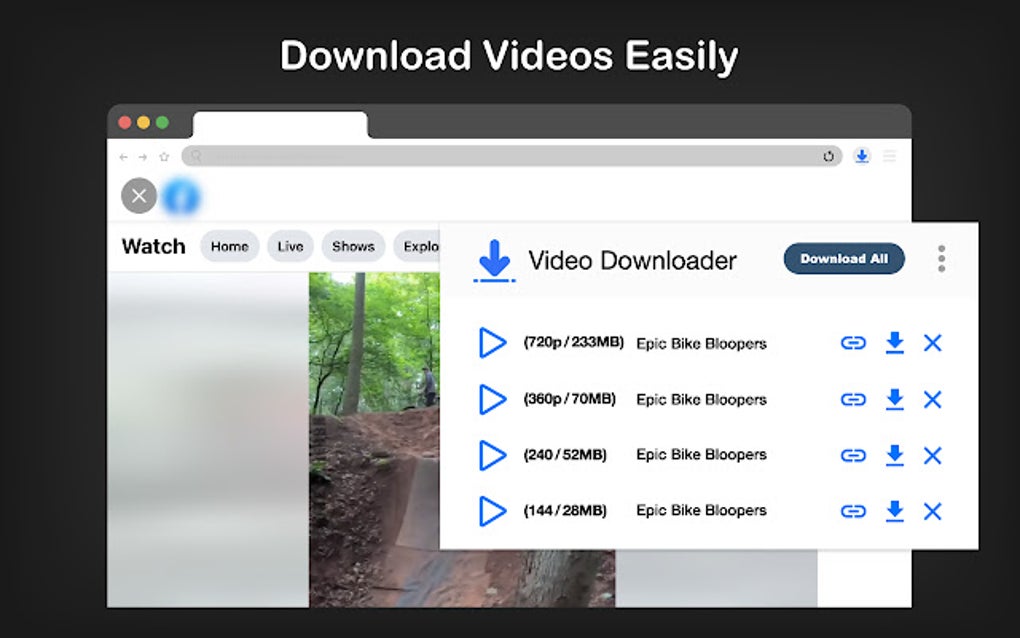Select the Home tab in Watch
1020x638 pixels.
pos(230,246)
